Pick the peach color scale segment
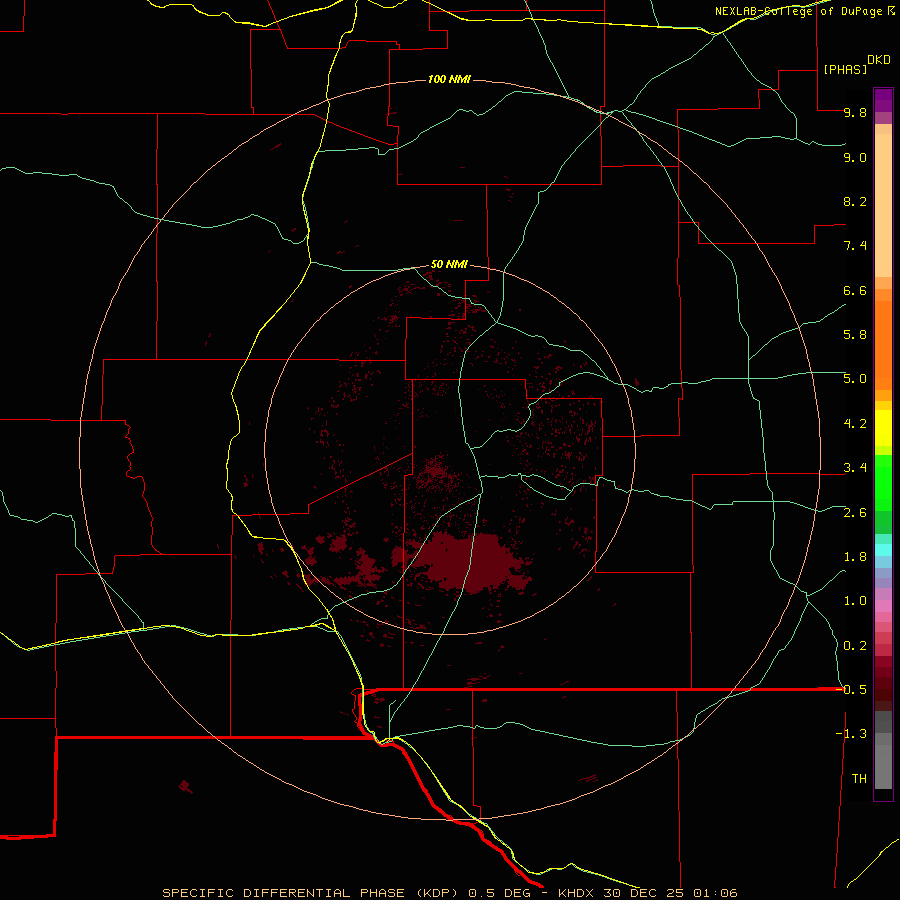Image resolution: width=900 pixels, height=900 pixels. click(883, 205)
